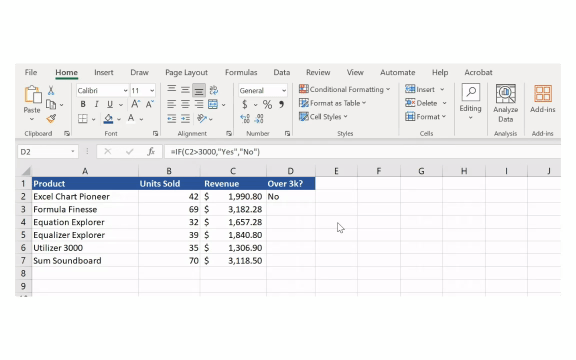The width and height of the screenshot is (576, 360).
Task: Apply Accounting dollar format
Action: [245, 105]
